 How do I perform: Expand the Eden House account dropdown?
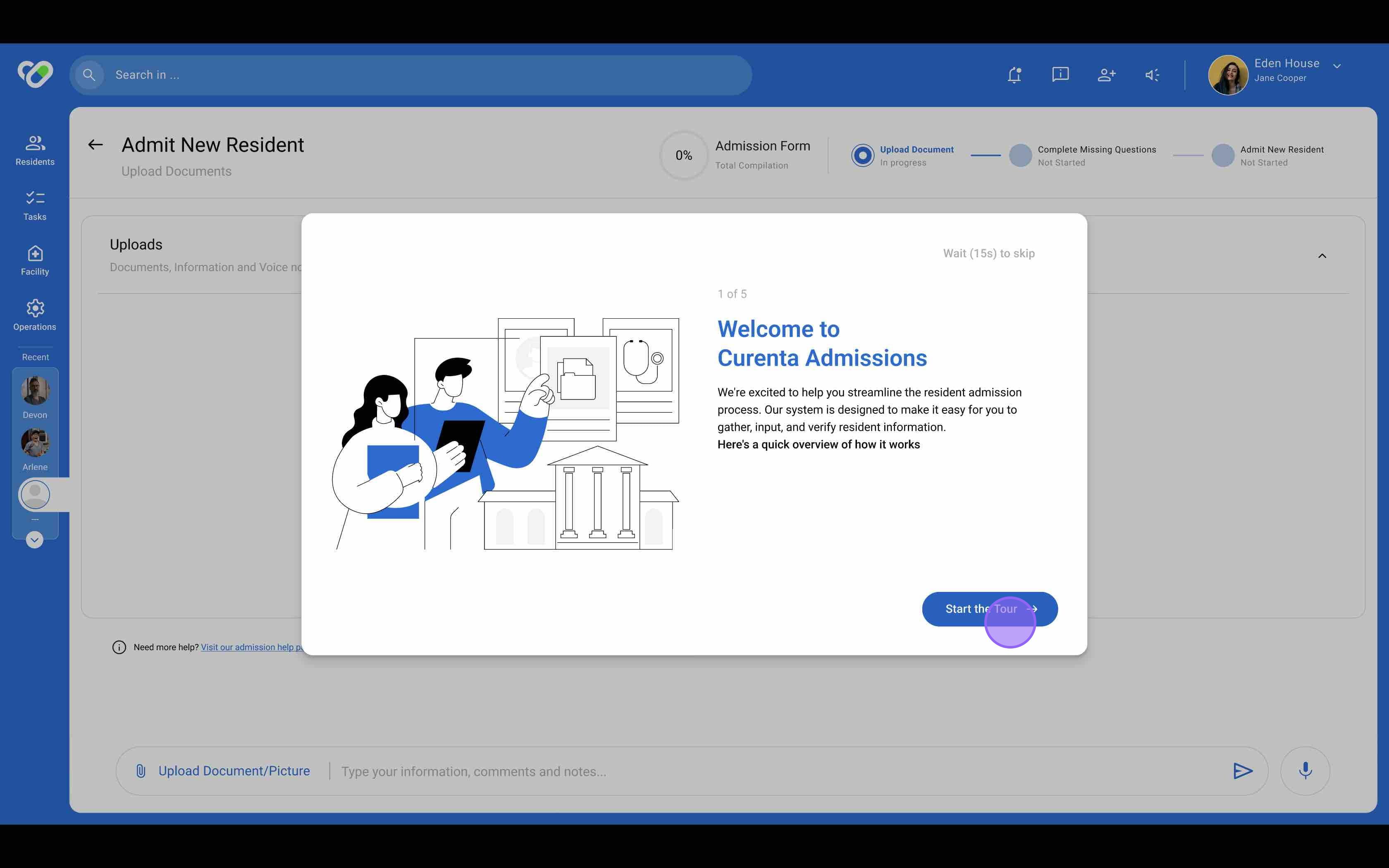pyautogui.click(x=1337, y=66)
